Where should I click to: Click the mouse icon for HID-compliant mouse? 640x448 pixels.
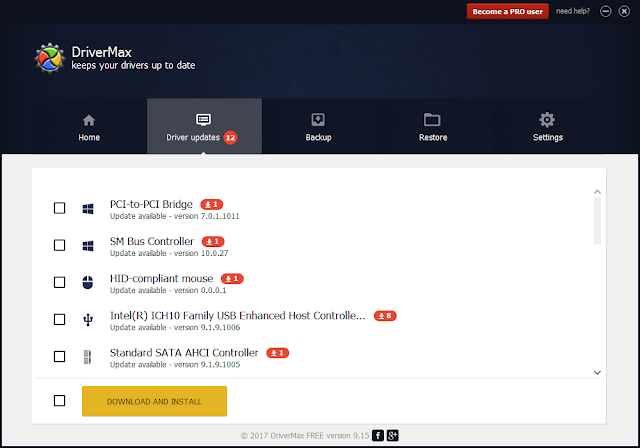pos(88,282)
